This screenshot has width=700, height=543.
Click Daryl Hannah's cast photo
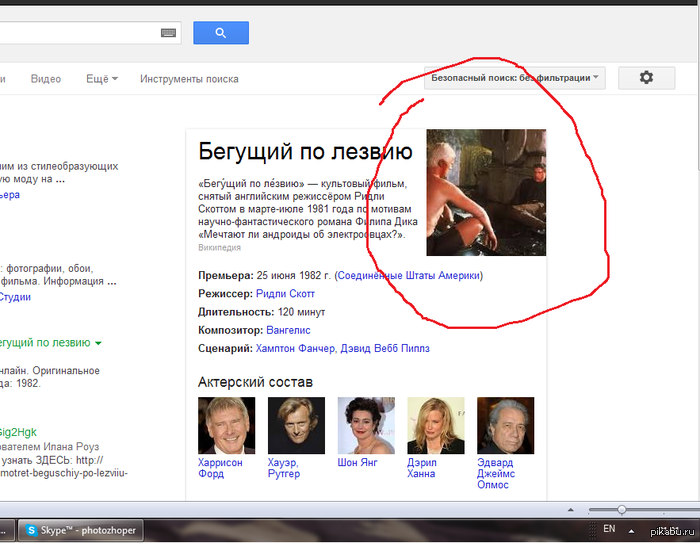[x=435, y=425]
